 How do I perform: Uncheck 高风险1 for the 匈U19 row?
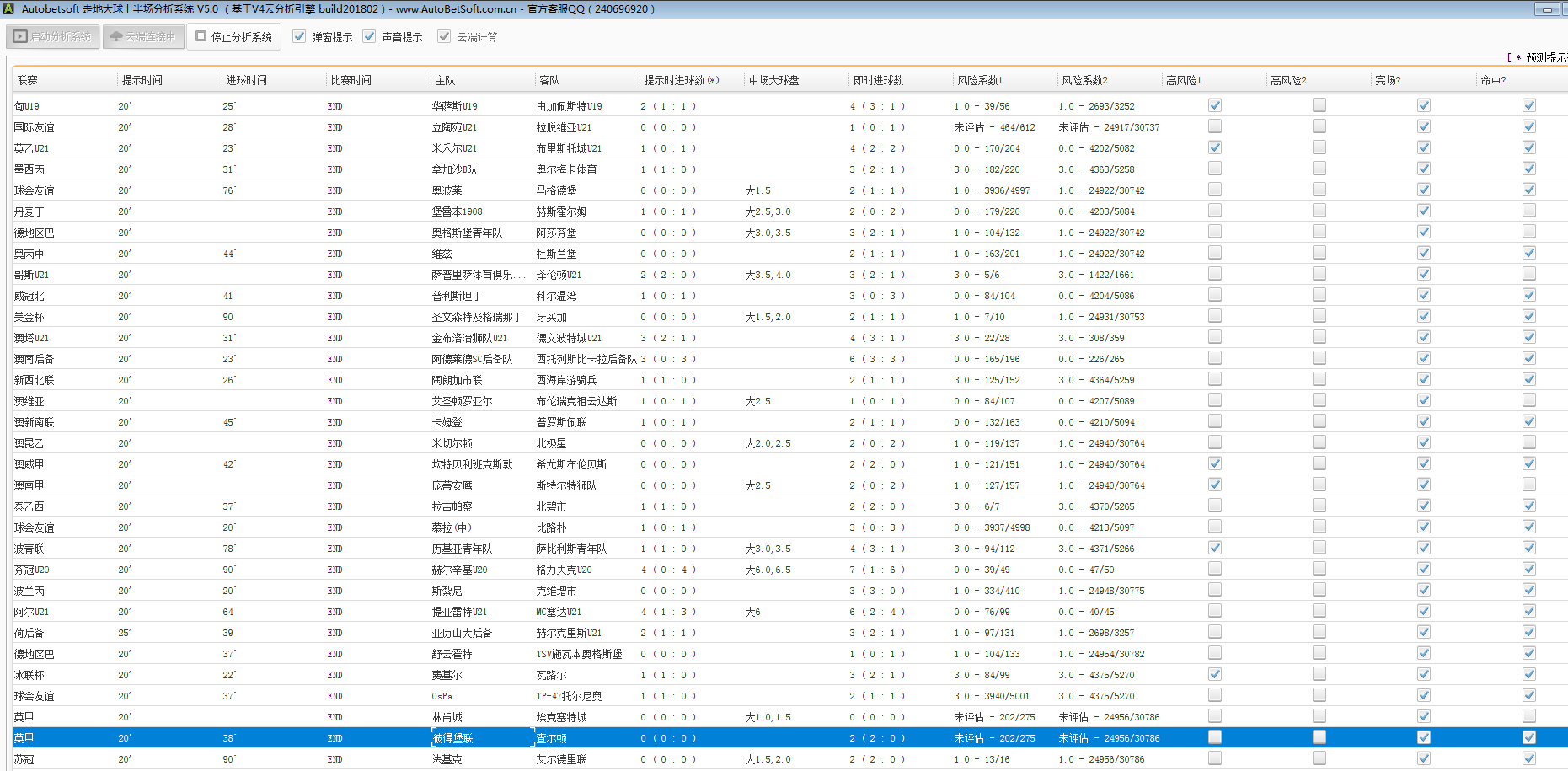tap(1214, 105)
